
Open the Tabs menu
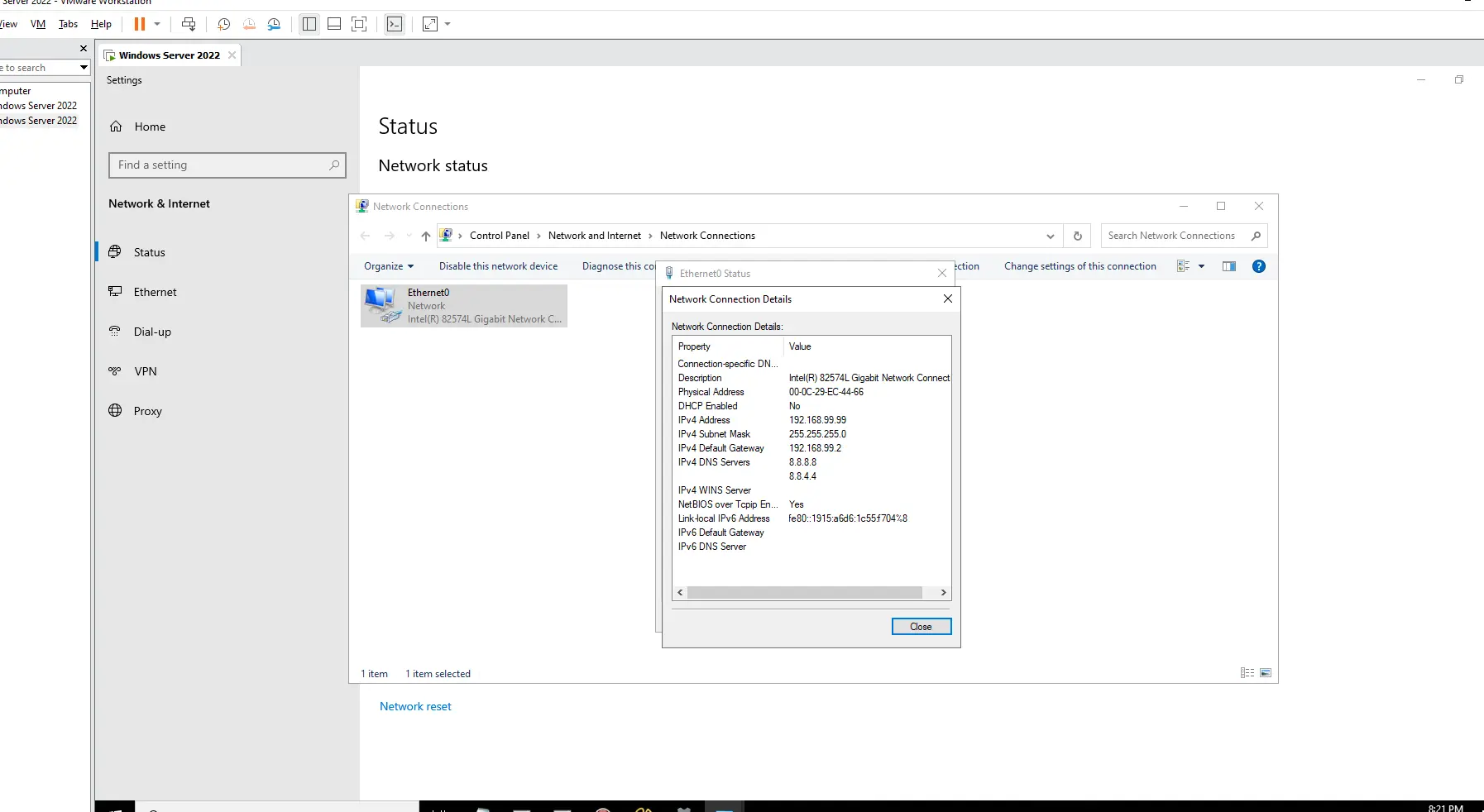tap(68, 24)
